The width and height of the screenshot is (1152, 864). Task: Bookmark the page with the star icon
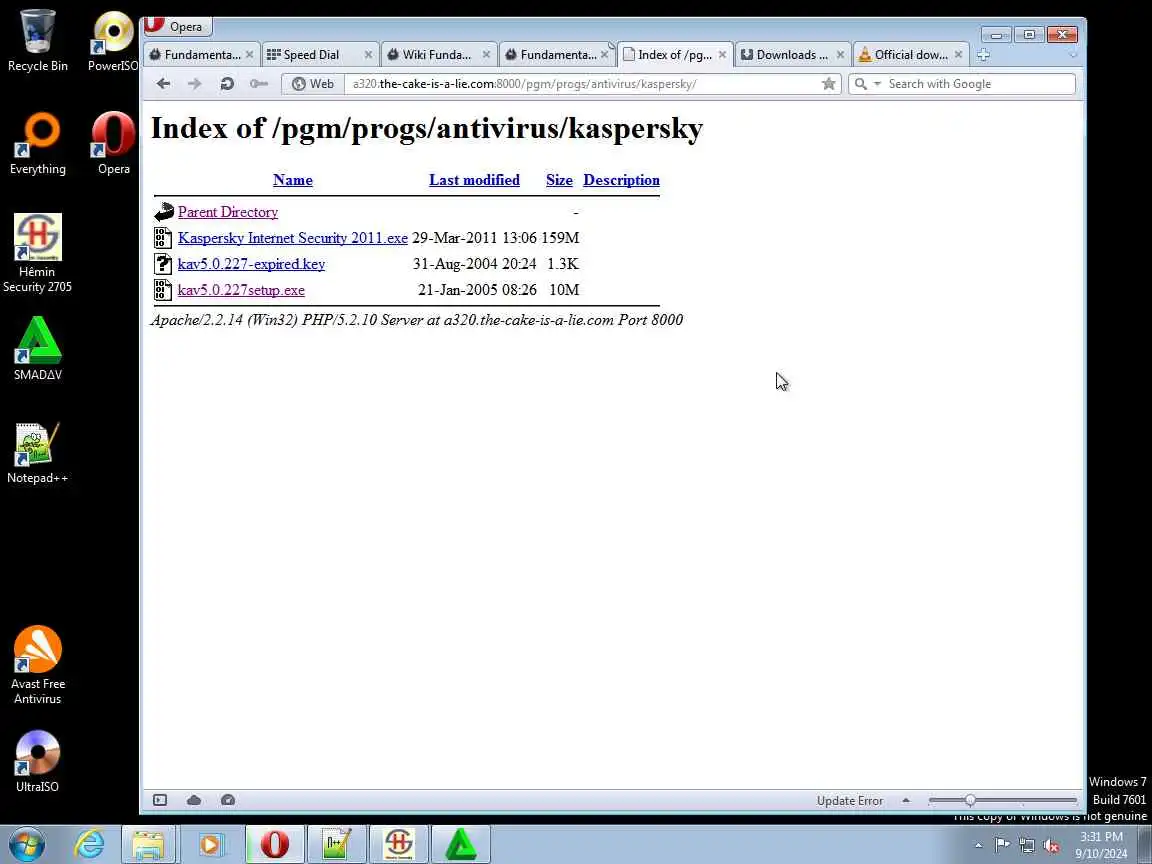click(829, 84)
